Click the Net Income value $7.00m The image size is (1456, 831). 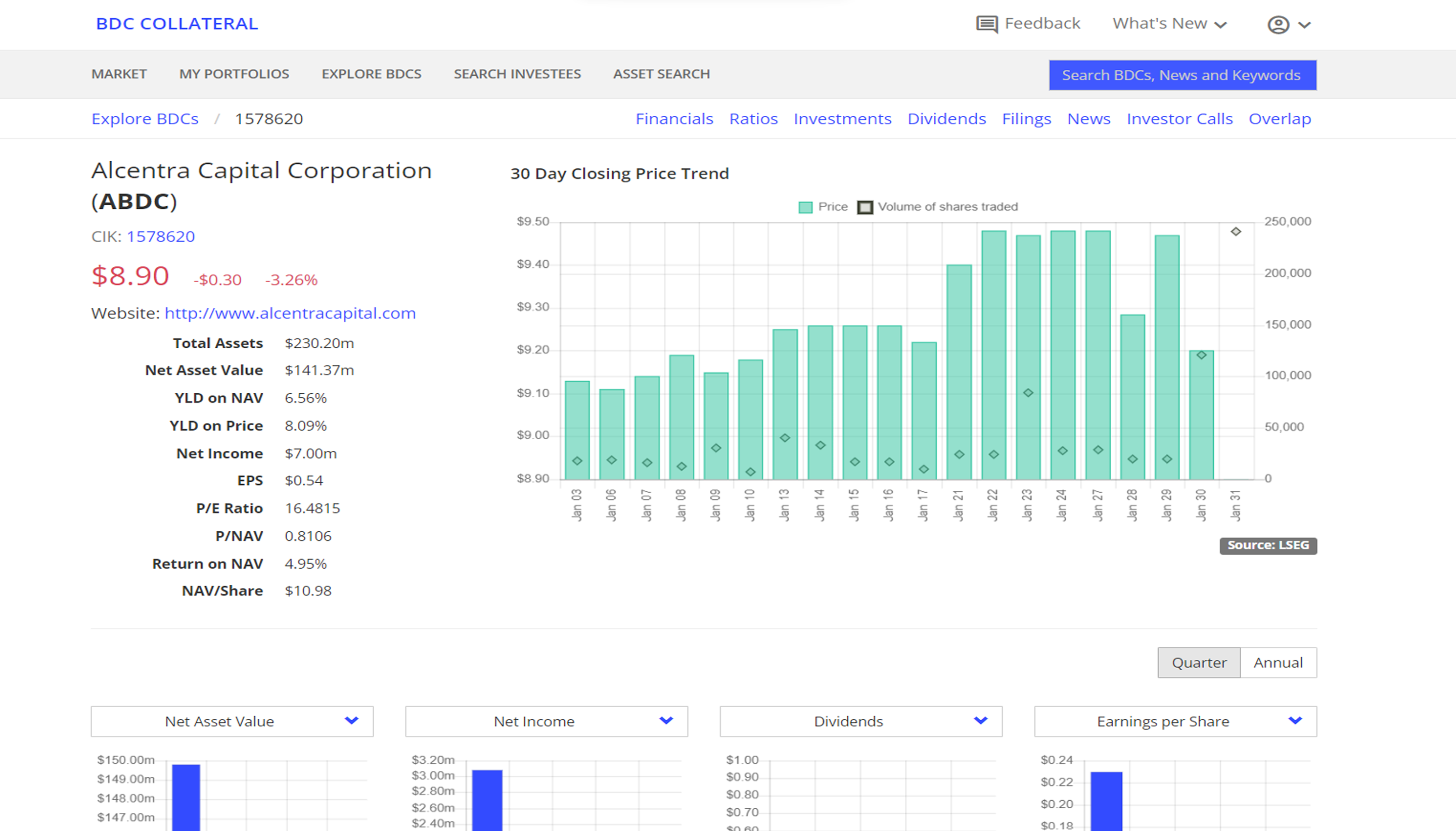[310, 453]
